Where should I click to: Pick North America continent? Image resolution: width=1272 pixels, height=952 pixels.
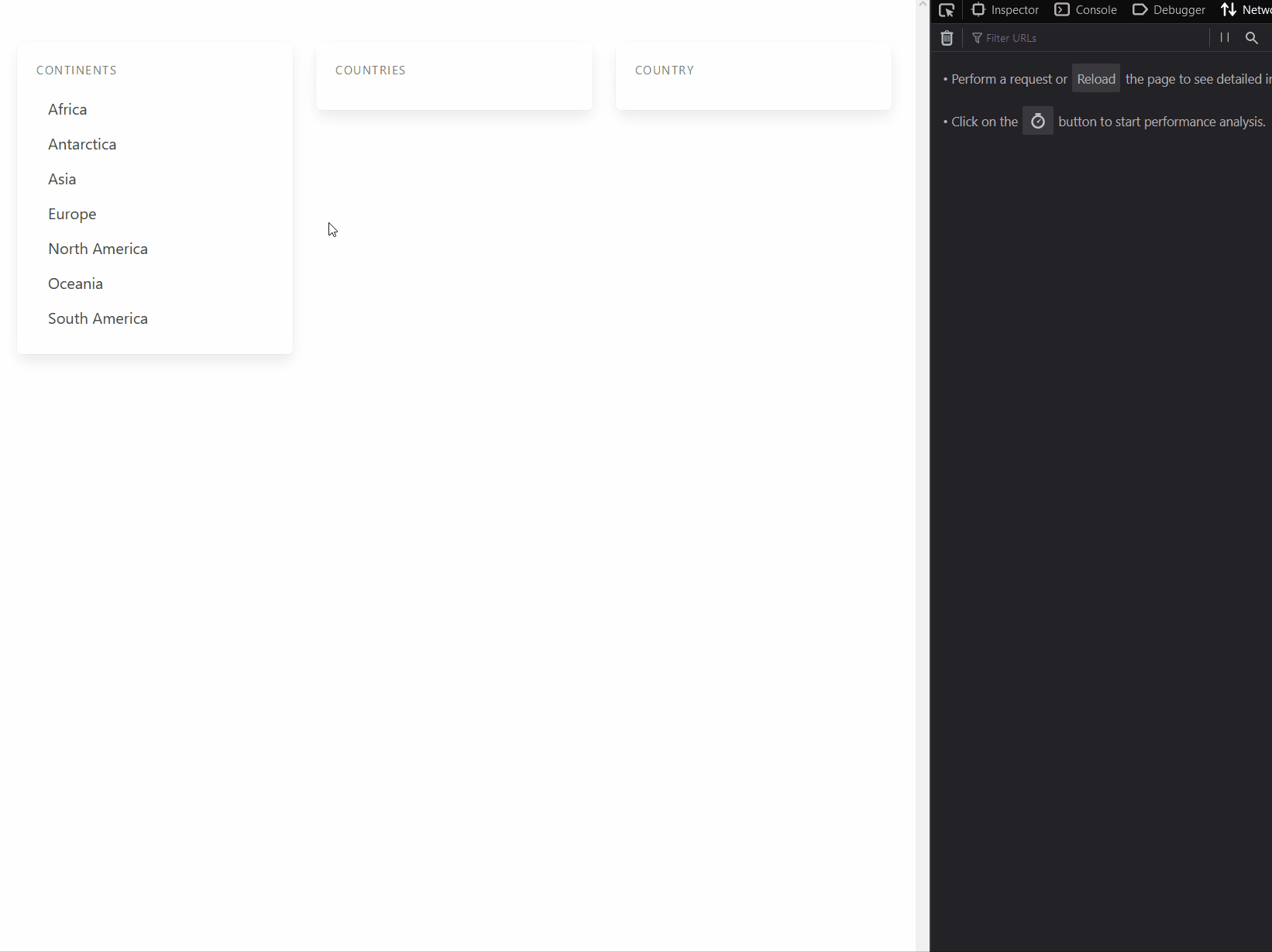(x=98, y=249)
